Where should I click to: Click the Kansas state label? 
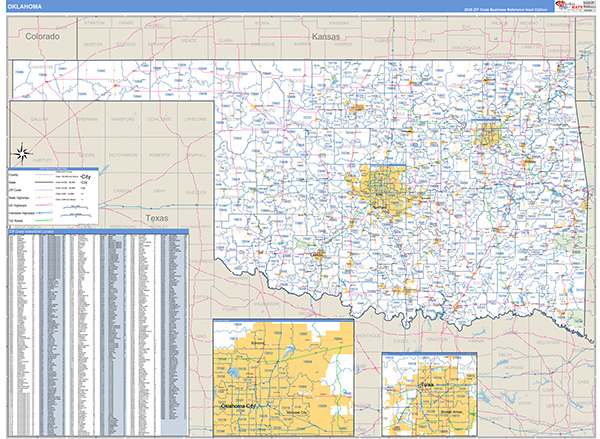326,36
